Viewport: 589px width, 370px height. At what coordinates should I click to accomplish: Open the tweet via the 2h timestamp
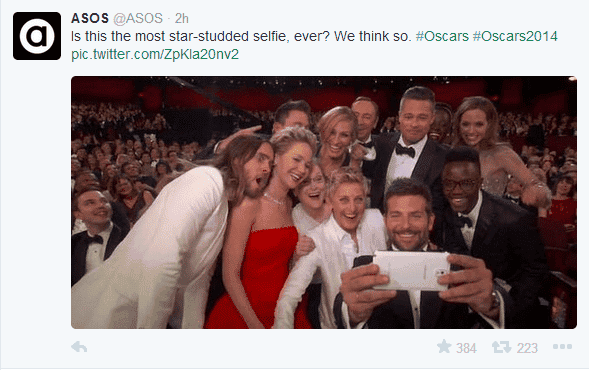[x=182, y=18]
